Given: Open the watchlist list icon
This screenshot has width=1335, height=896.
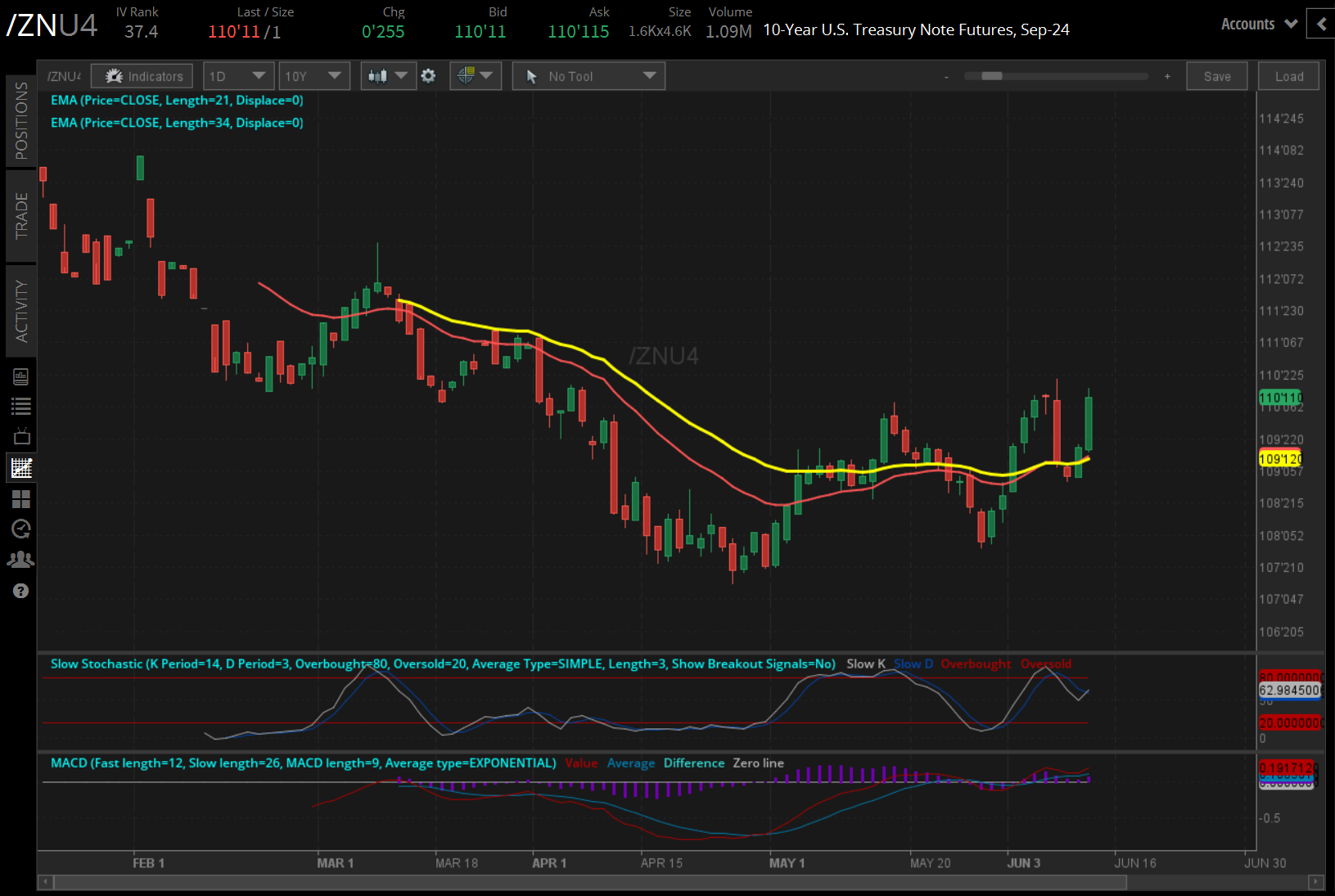Looking at the screenshot, I should [21, 407].
